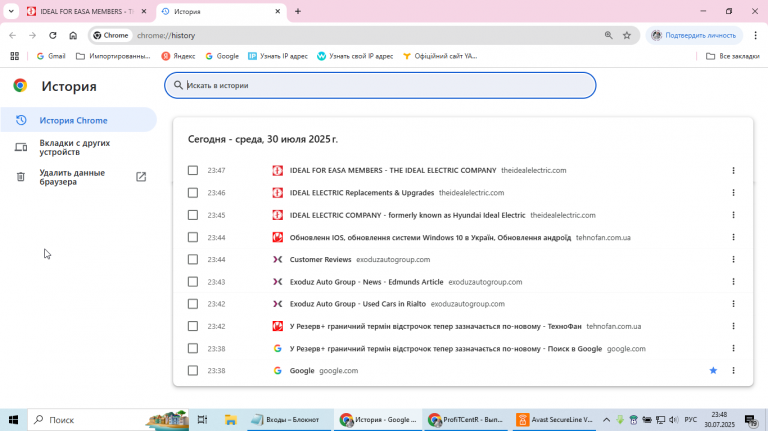Switch to Входы – Блокнот window
The height and width of the screenshot is (431, 768).
(290, 420)
